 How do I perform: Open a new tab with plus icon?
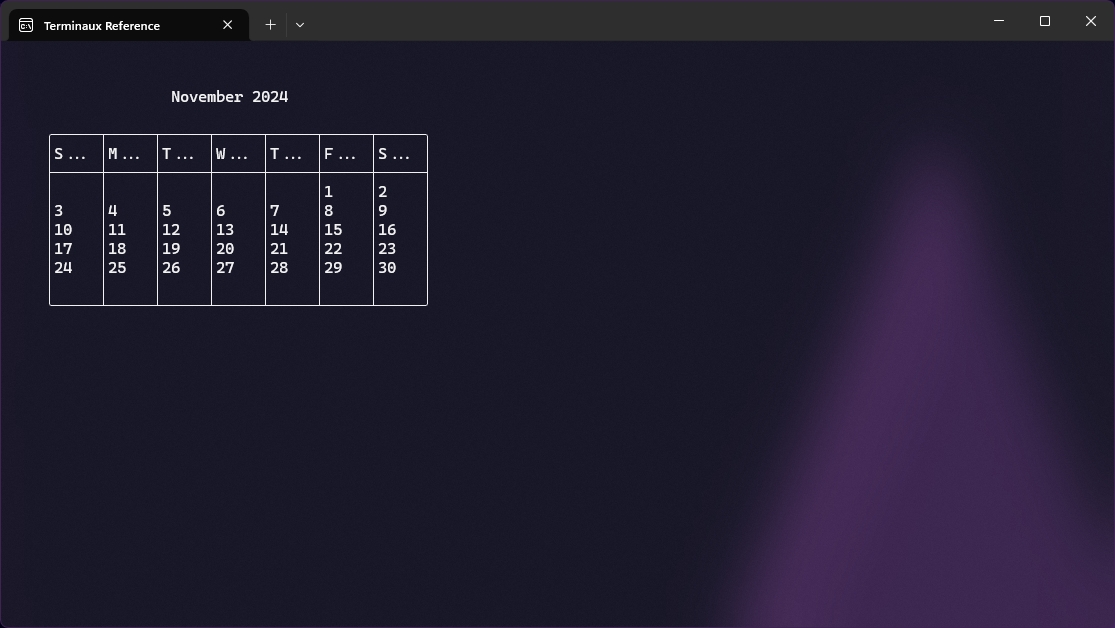(270, 24)
